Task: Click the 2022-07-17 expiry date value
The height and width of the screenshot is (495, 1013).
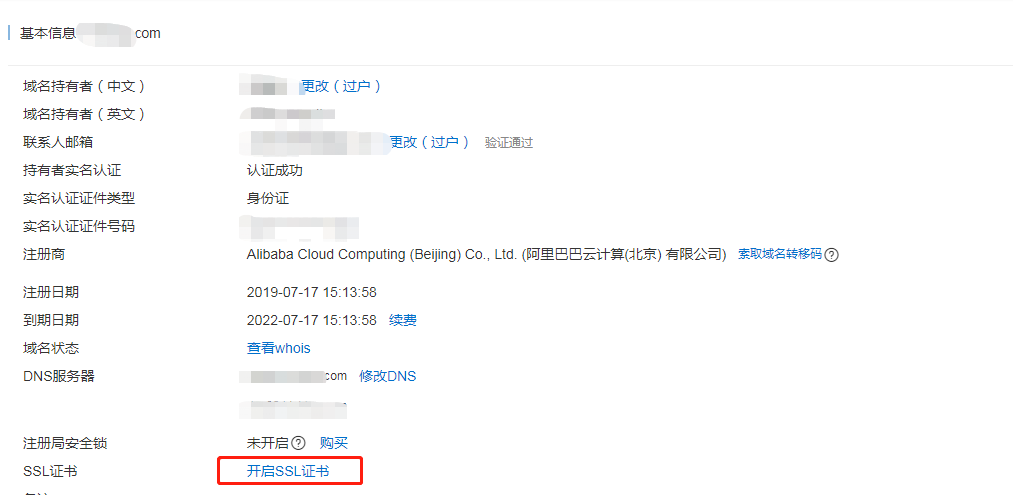Action: (x=311, y=320)
